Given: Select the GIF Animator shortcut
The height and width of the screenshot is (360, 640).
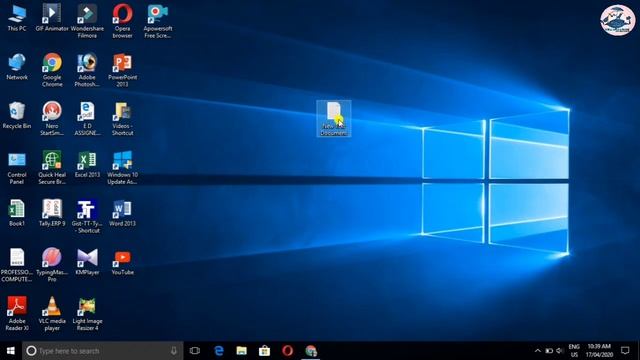Looking at the screenshot, I should pos(52,18).
